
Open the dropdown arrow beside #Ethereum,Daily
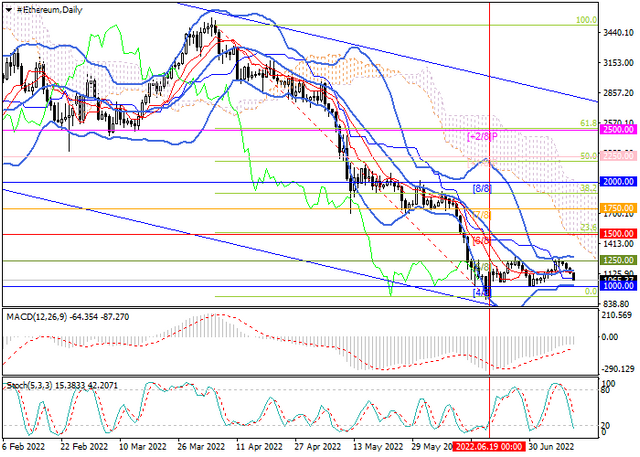pyautogui.click(x=9, y=10)
